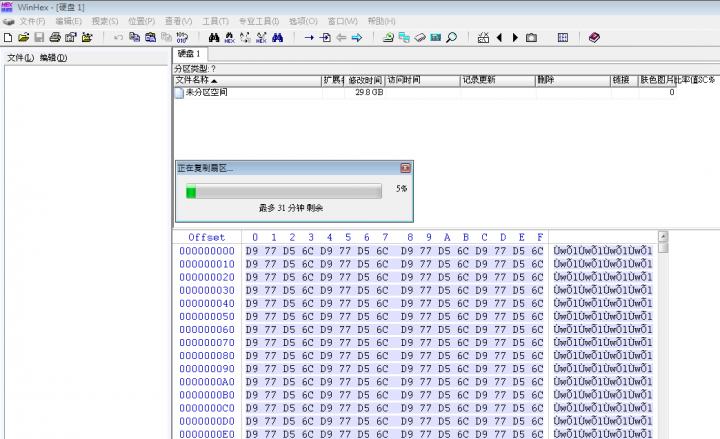Open the 窗口(W) menu
The width and height of the screenshot is (720, 439).
coord(343,21)
